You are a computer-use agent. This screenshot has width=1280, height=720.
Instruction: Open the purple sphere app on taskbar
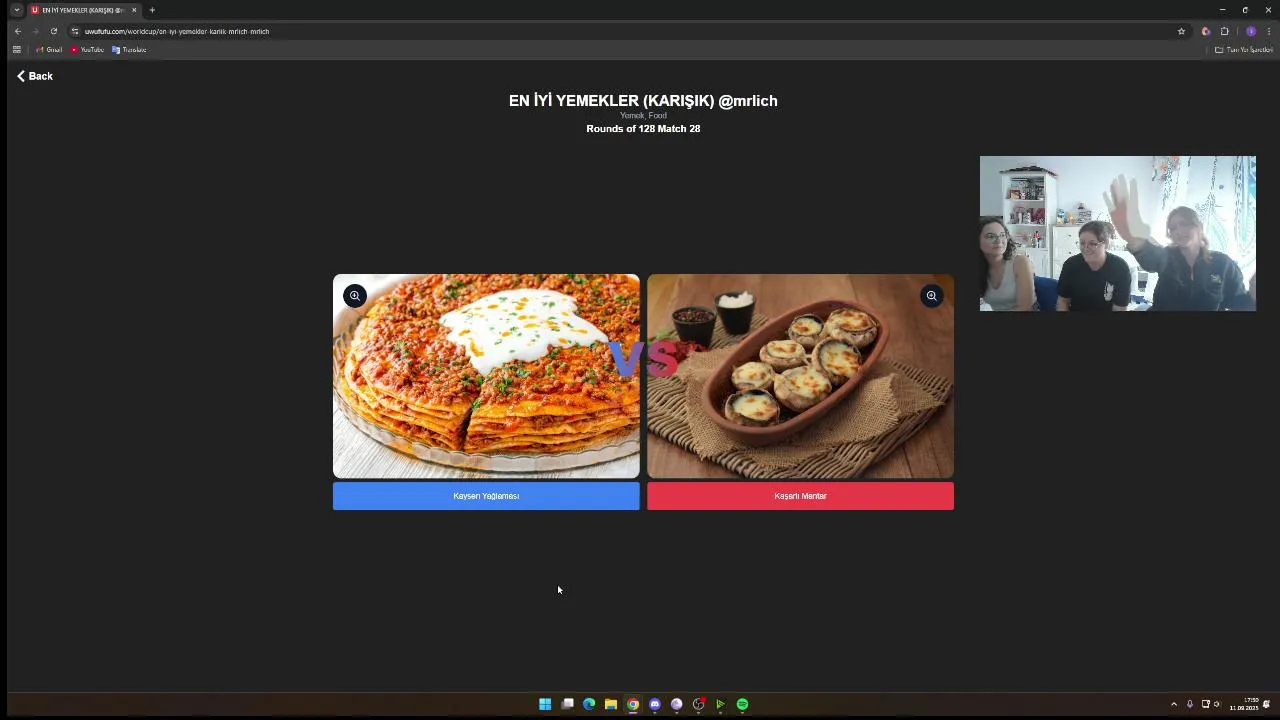677,704
